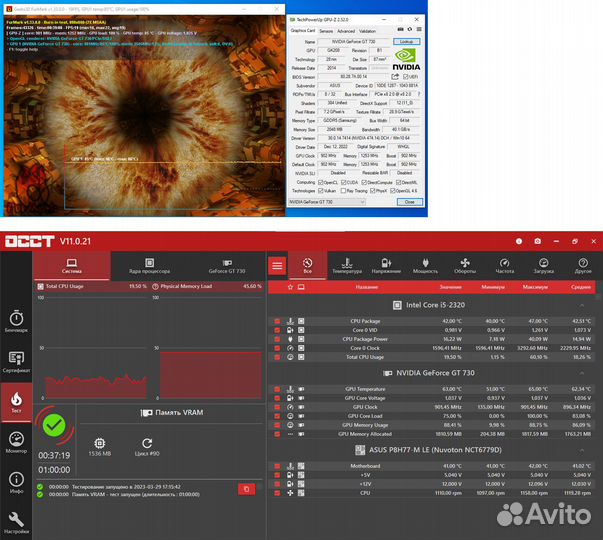Show Frequency sensors tab
This screenshot has height=540, width=603.
click(505, 266)
